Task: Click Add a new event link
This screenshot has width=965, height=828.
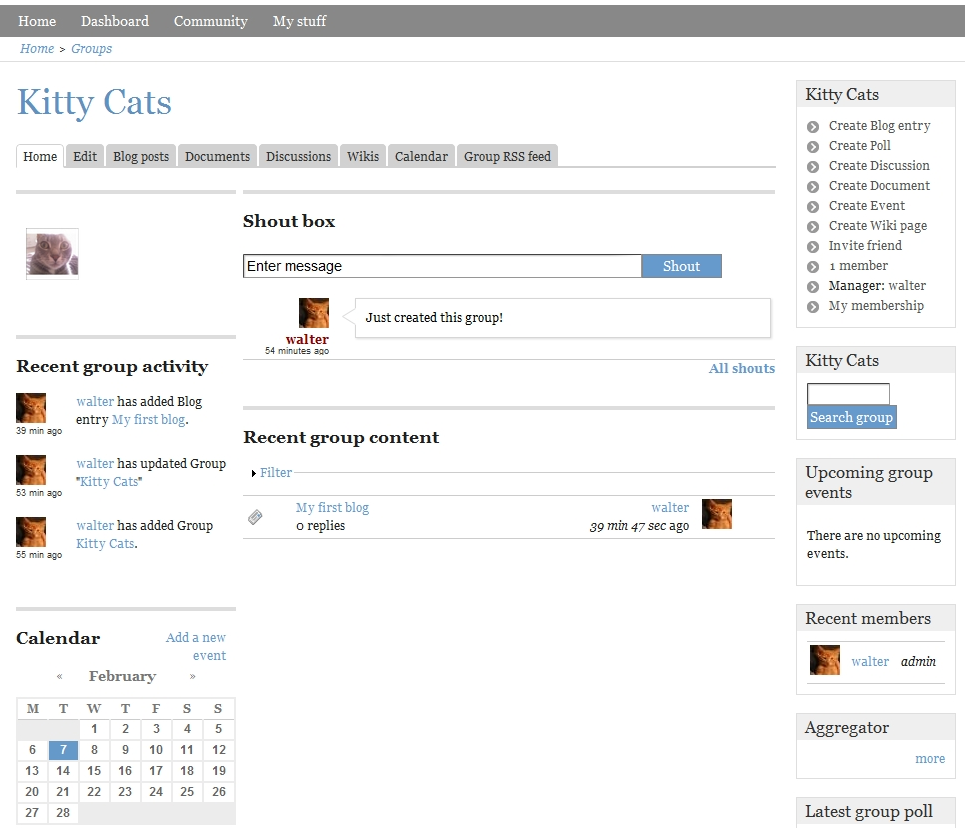Action: pyautogui.click(x=196, y=646)
